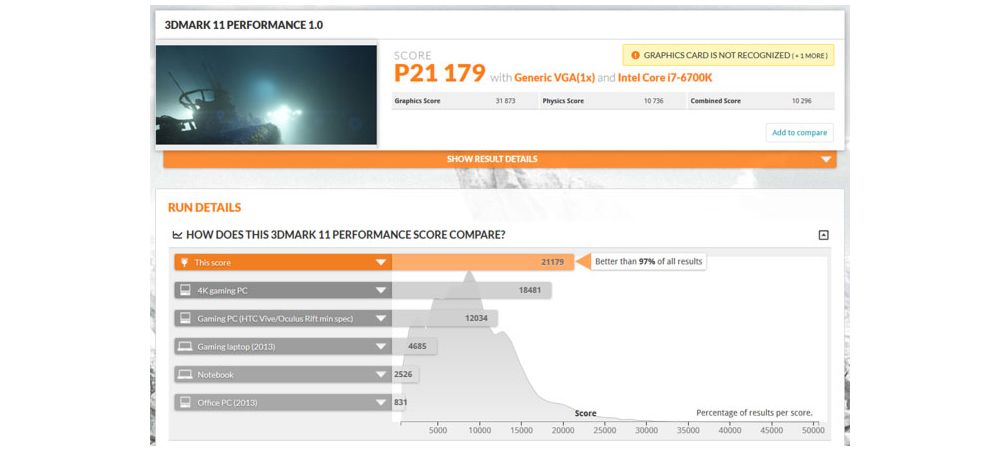Click the warning icon in graphics card notice
Viewport: 1000px width, 450px height.
(634, 56)
